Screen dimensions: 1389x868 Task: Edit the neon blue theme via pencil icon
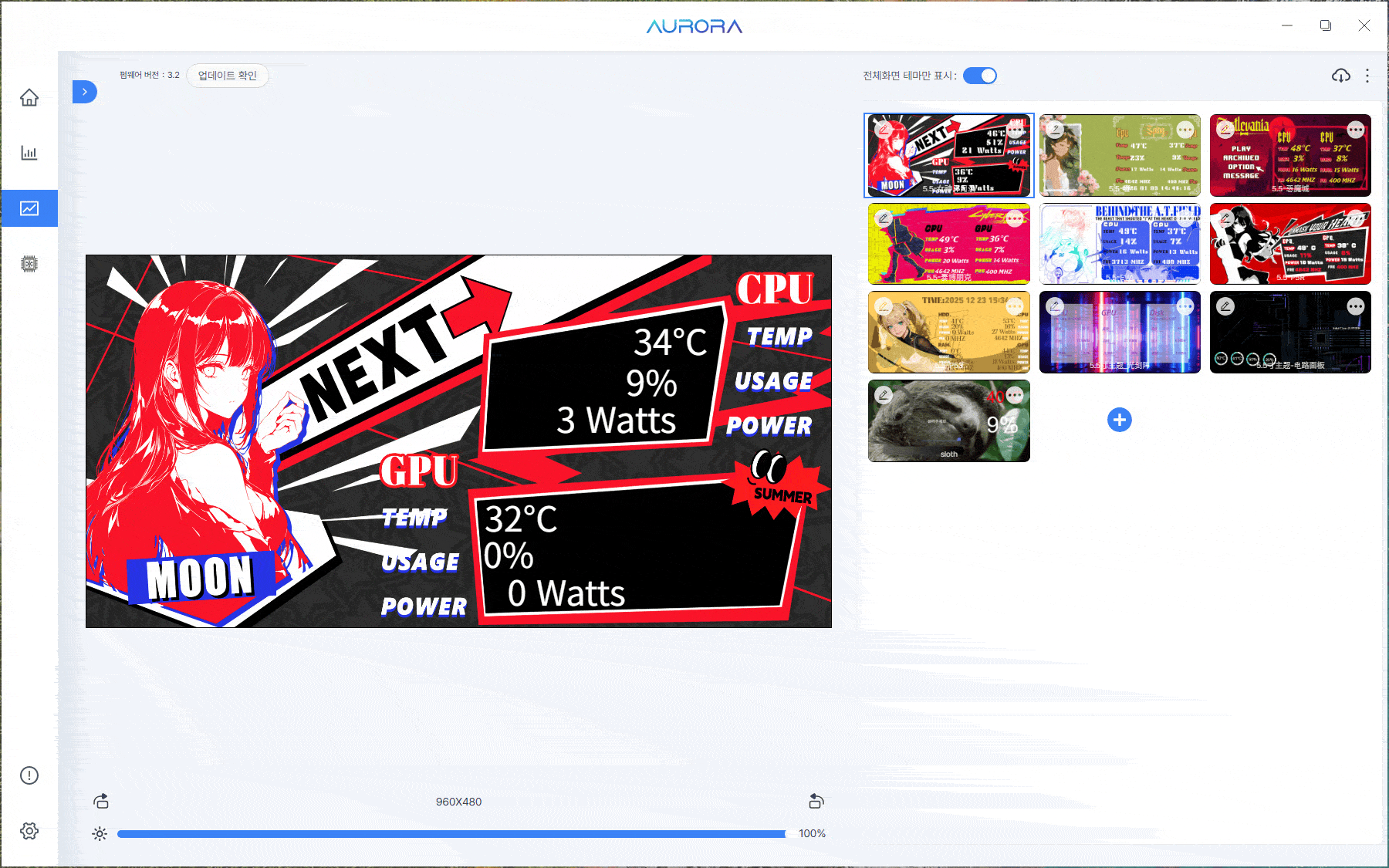coord(1055,306)
